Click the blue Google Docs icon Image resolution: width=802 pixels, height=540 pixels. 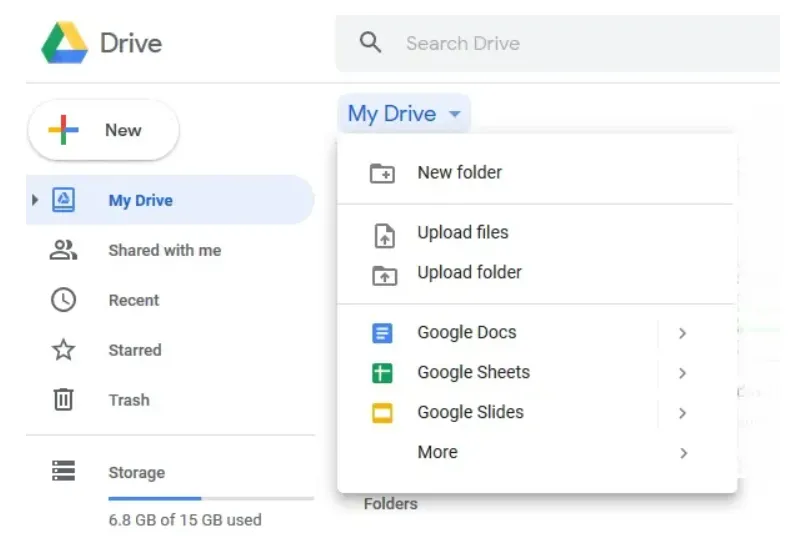click(382, 333)
